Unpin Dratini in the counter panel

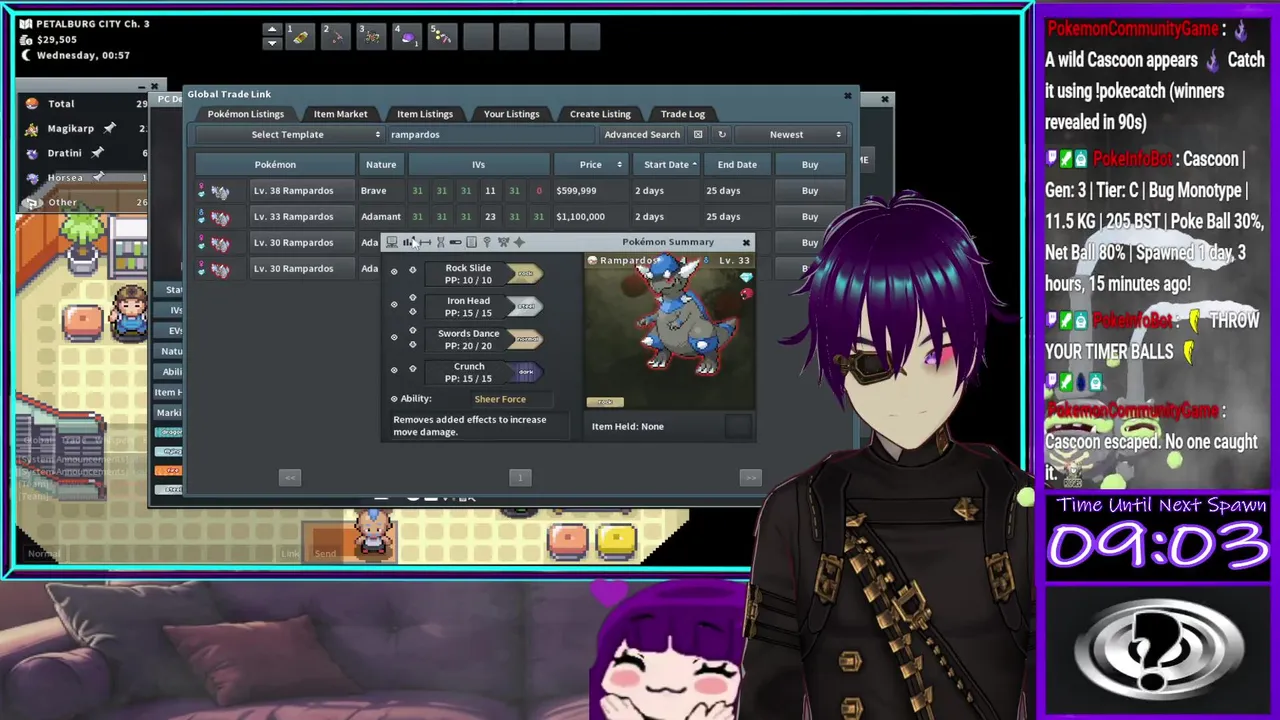tap(97, 153)
